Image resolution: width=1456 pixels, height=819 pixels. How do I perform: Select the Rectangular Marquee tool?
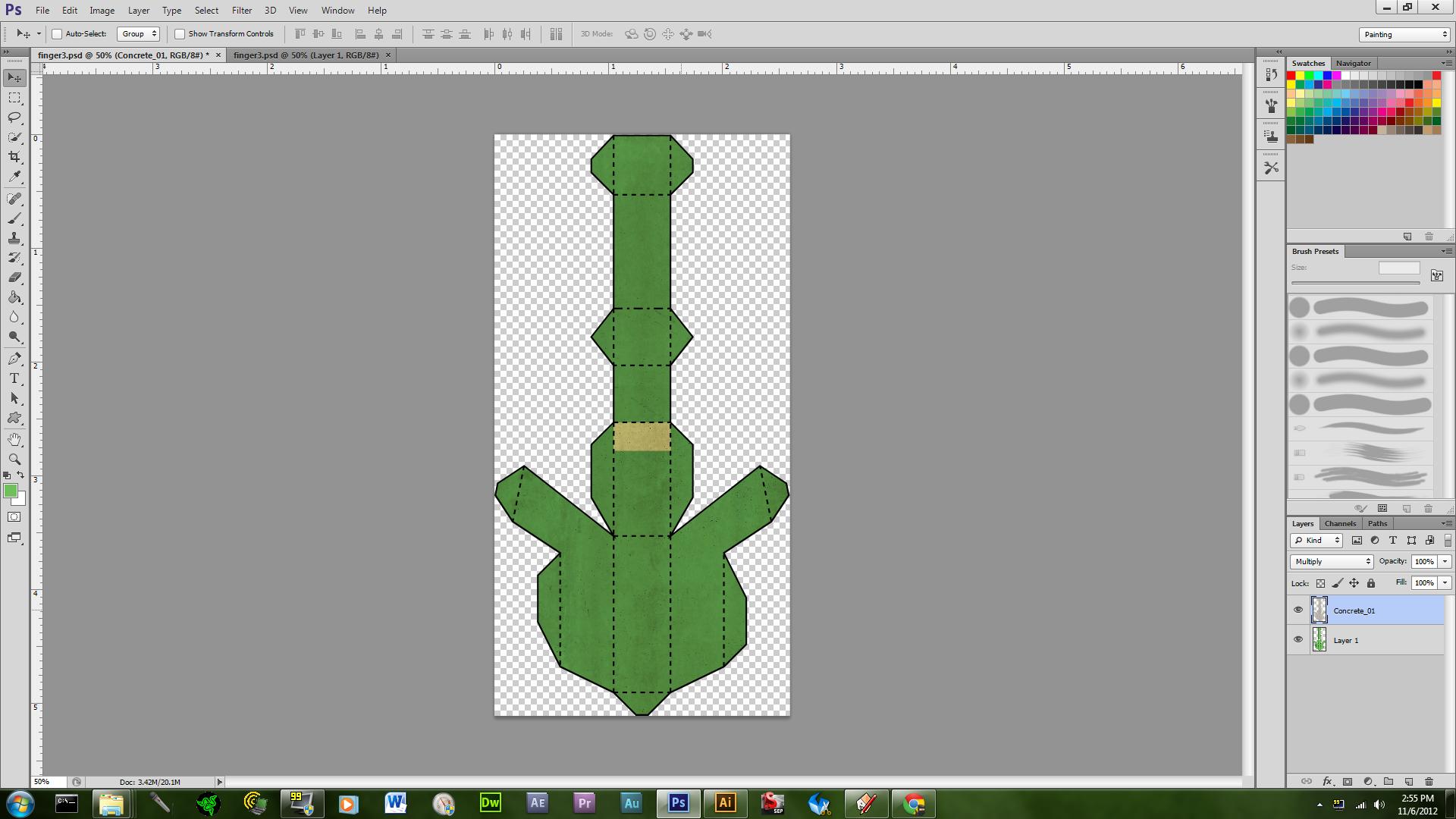pos(14,98)
